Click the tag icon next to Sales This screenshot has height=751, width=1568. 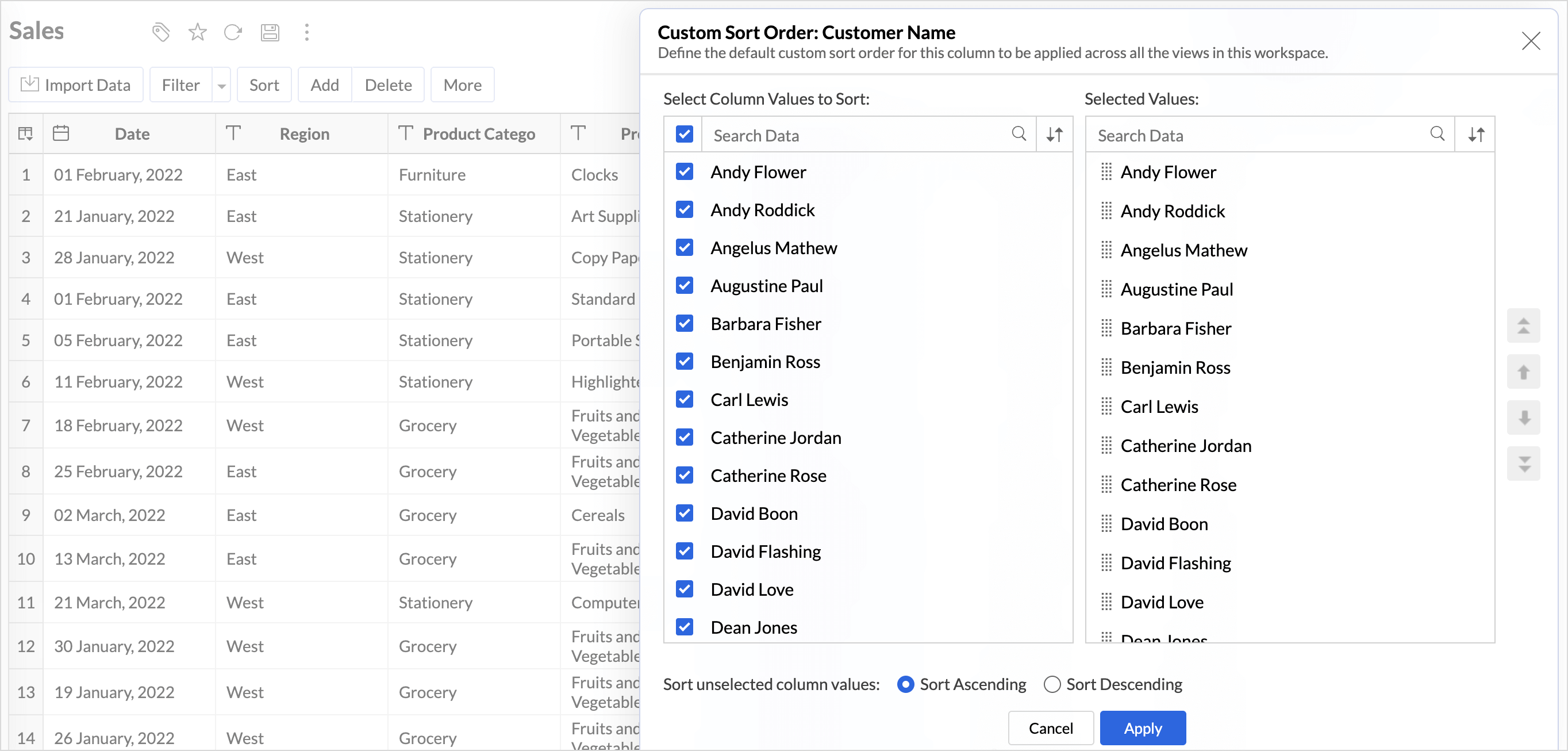click(161, 32)
